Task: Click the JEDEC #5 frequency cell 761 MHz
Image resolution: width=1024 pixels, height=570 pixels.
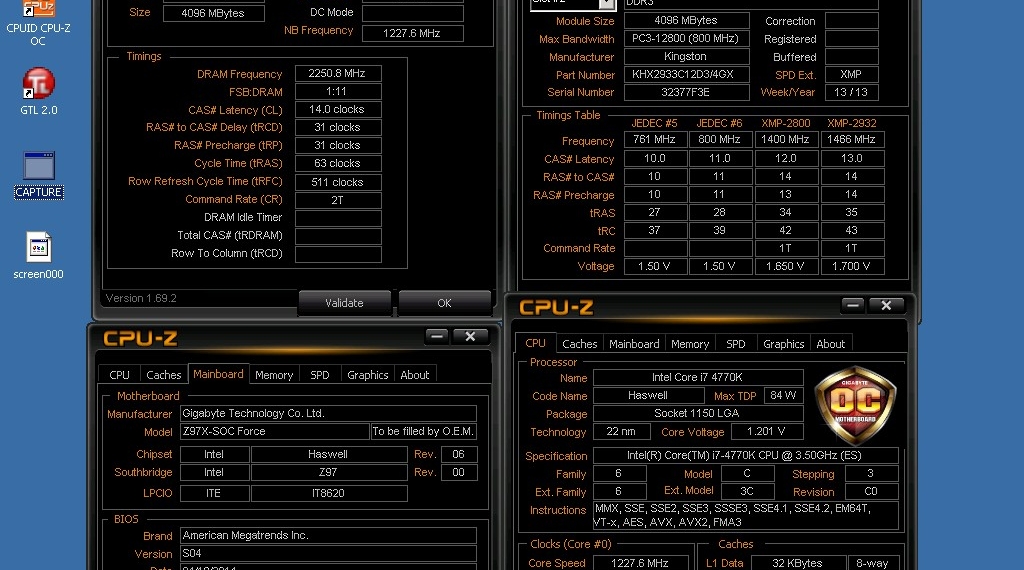Action: (x=654, y=139)
